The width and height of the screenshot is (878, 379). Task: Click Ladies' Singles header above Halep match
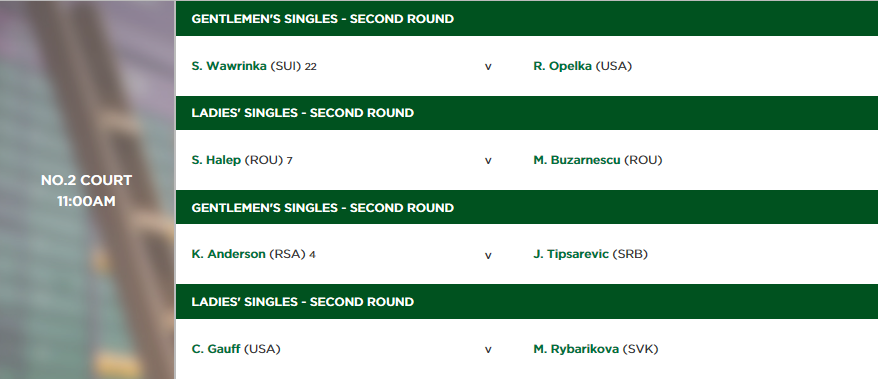[x=527, y=113]
